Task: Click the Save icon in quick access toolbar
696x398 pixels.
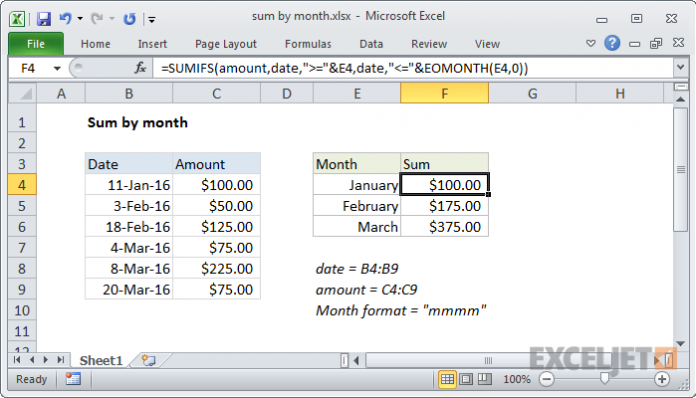Action: tap(44, 19)
